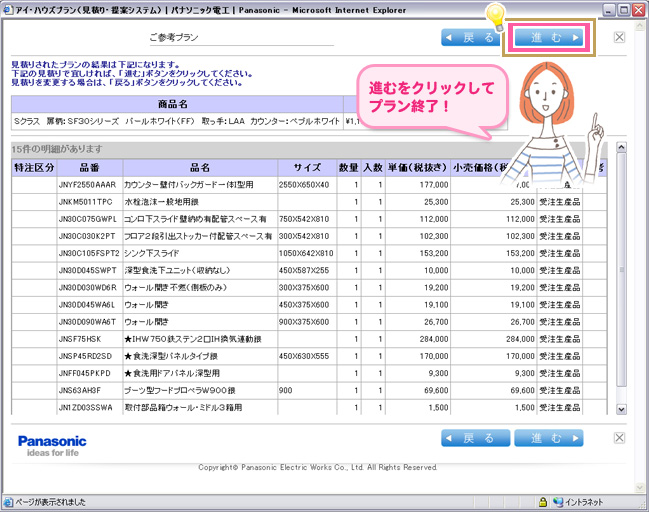Screen dimensions: 649x512
Task: Click the 品番 column header
Action: [89, 167]
